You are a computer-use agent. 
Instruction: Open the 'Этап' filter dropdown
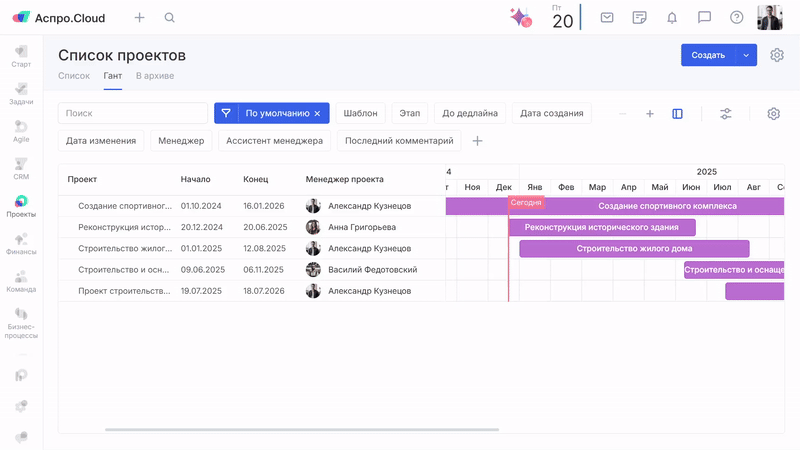409,114
